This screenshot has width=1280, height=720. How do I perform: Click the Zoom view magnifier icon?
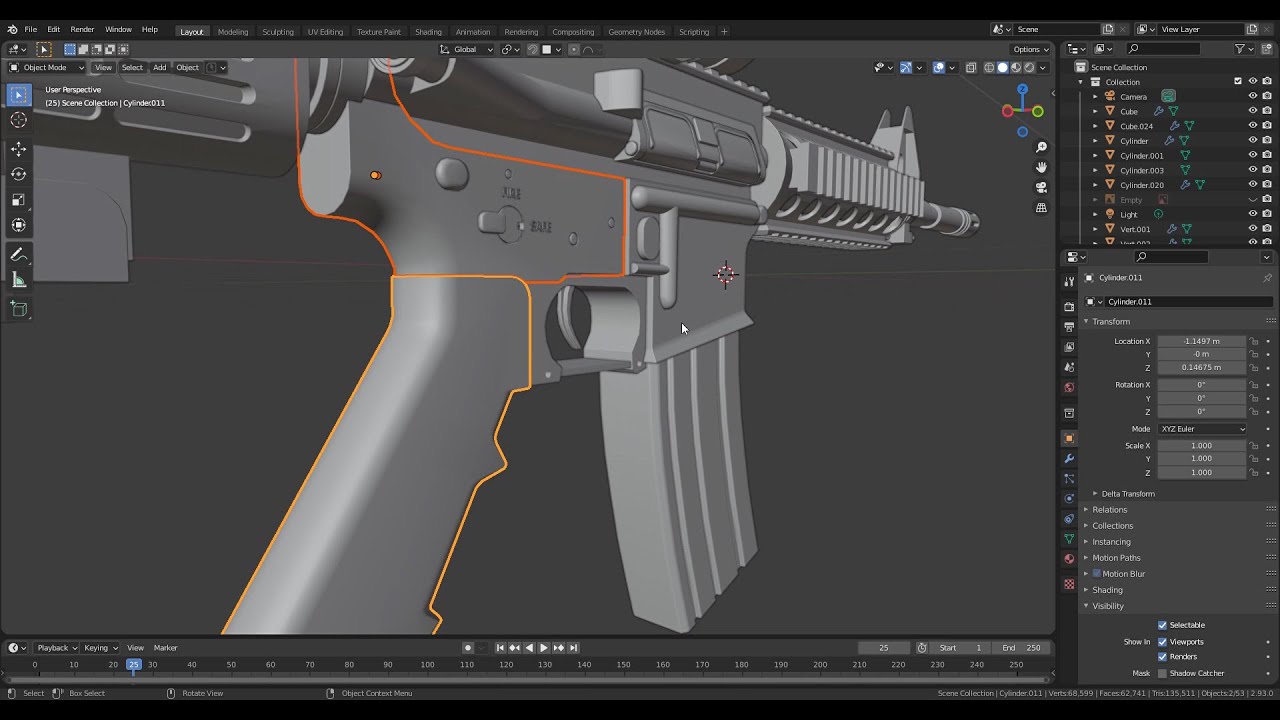[1041, 148]
